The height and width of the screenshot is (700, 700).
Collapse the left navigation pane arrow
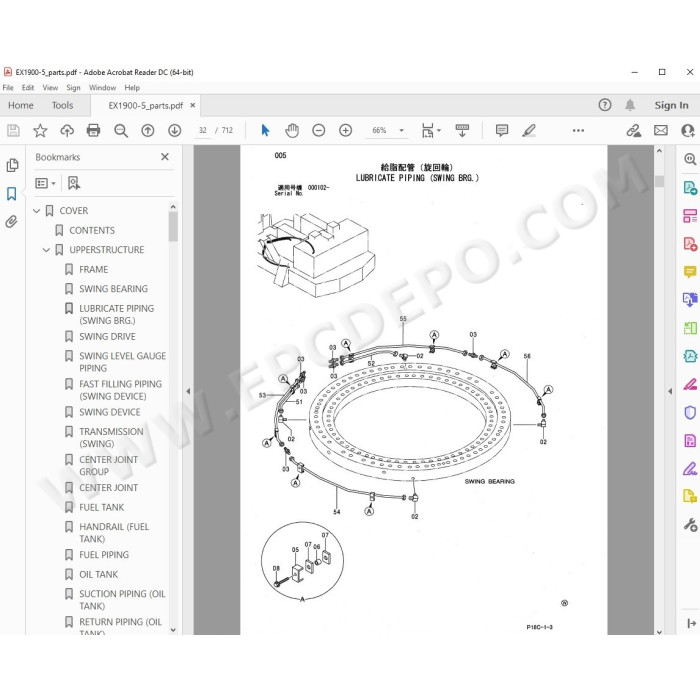tap(188, 391)
